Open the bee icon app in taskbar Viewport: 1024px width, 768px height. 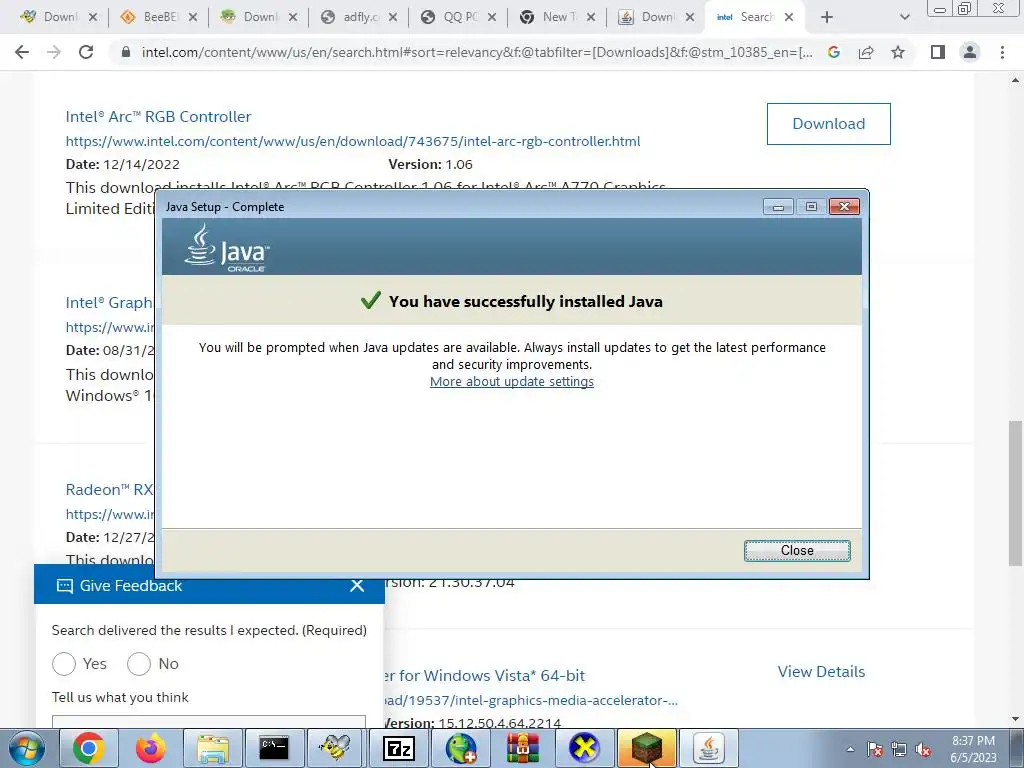(x=336, y=748)
